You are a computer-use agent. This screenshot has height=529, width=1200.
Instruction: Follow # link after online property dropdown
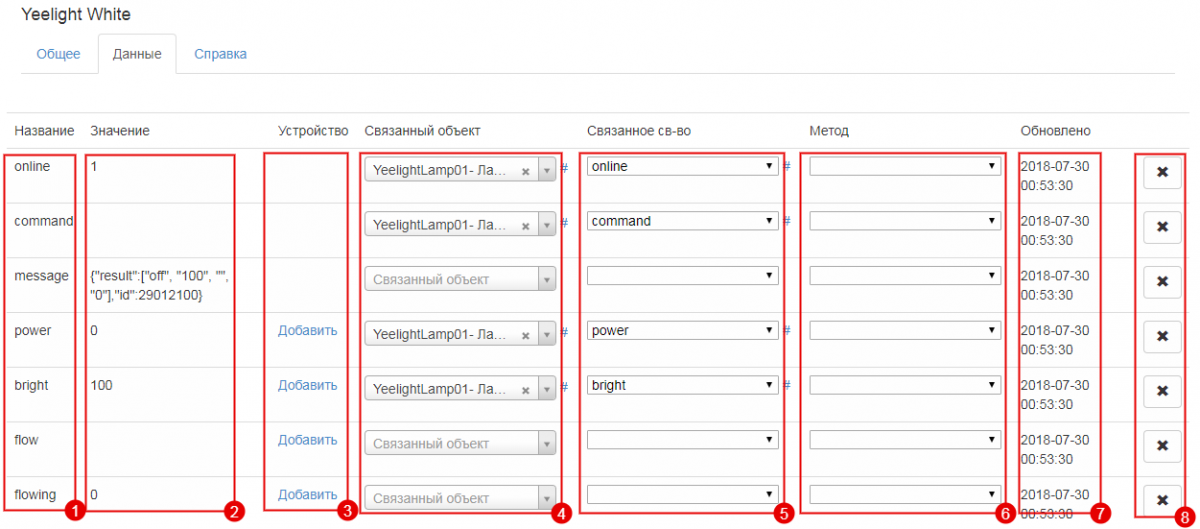click(786, 166)
